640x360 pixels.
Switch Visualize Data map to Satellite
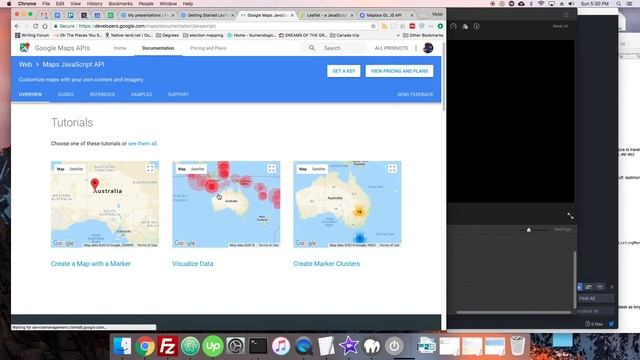198,169
